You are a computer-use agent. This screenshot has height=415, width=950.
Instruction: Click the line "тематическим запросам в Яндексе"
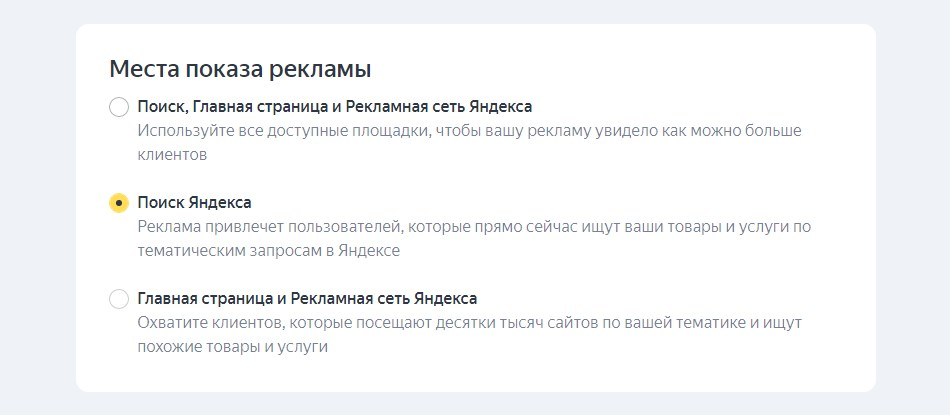(268, 251)
